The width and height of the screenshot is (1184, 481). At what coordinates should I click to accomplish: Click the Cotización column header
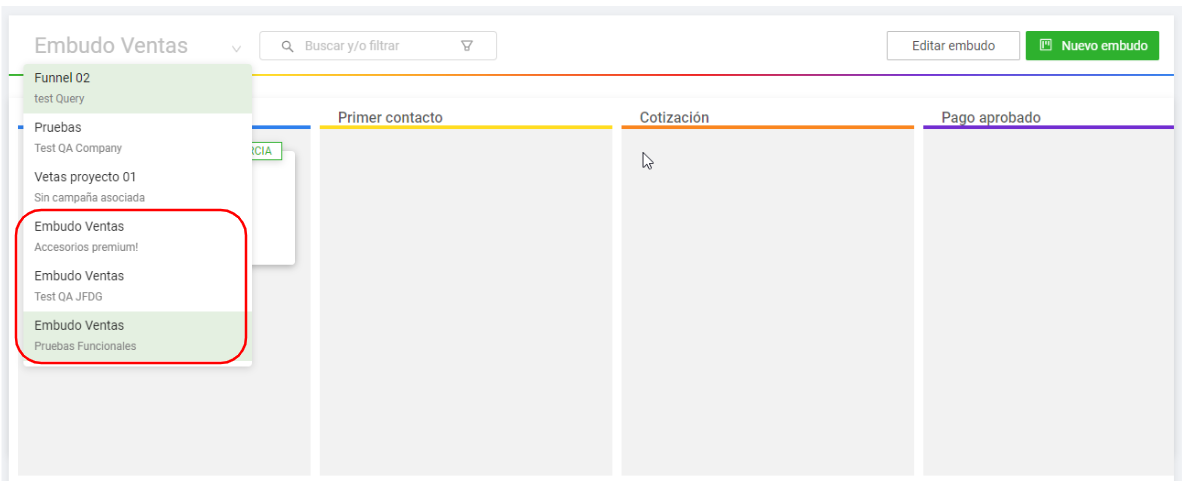[x=674, y=117]
